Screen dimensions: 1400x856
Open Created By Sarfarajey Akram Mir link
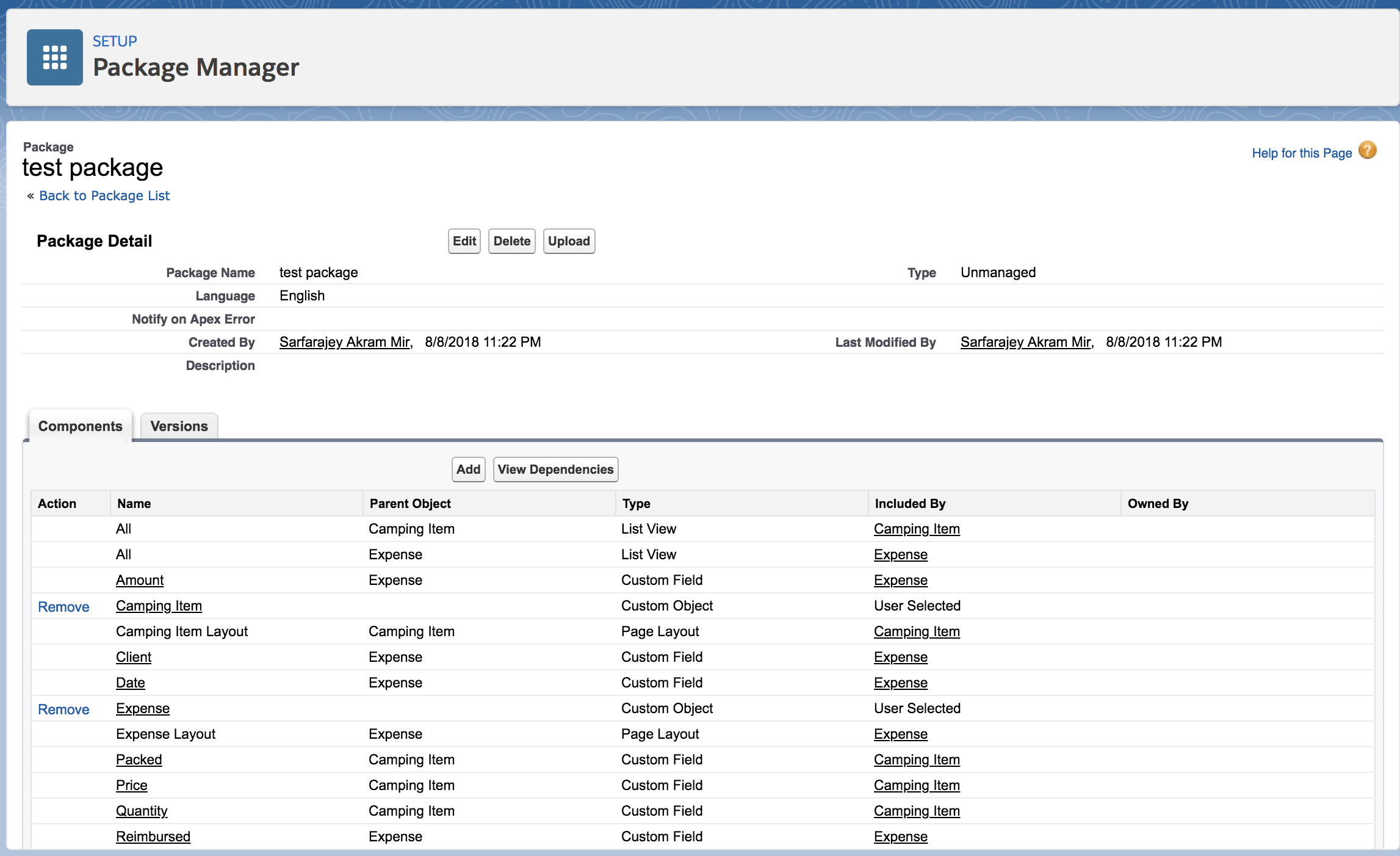click(345, 342)
